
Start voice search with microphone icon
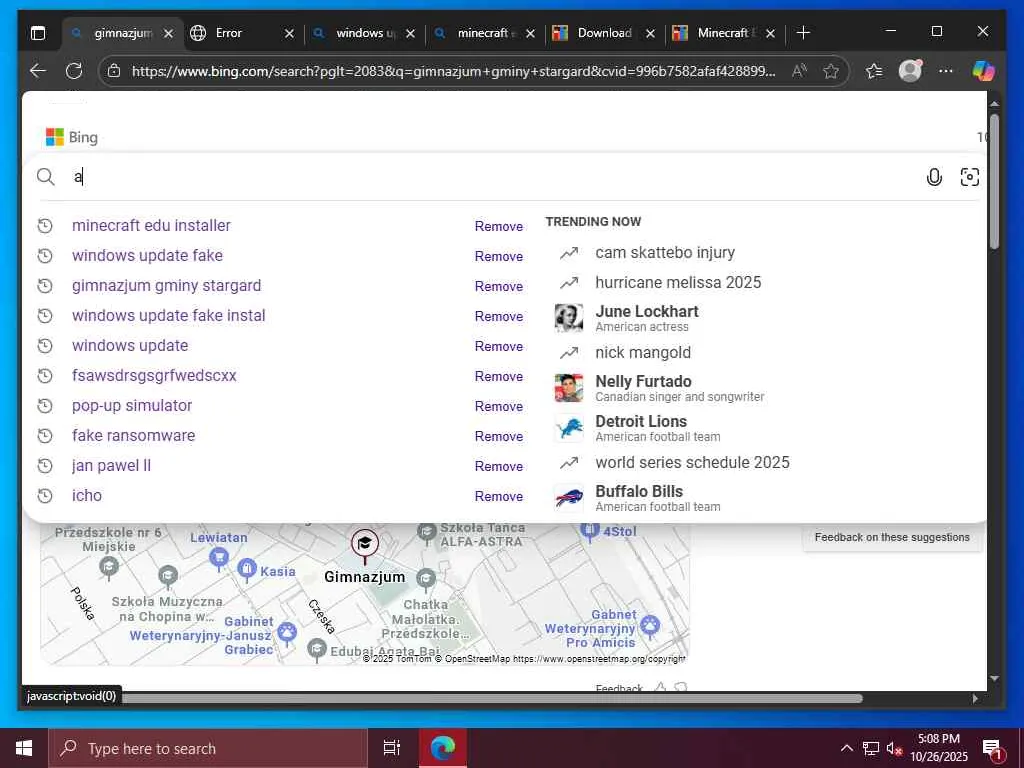coord(934,177)
